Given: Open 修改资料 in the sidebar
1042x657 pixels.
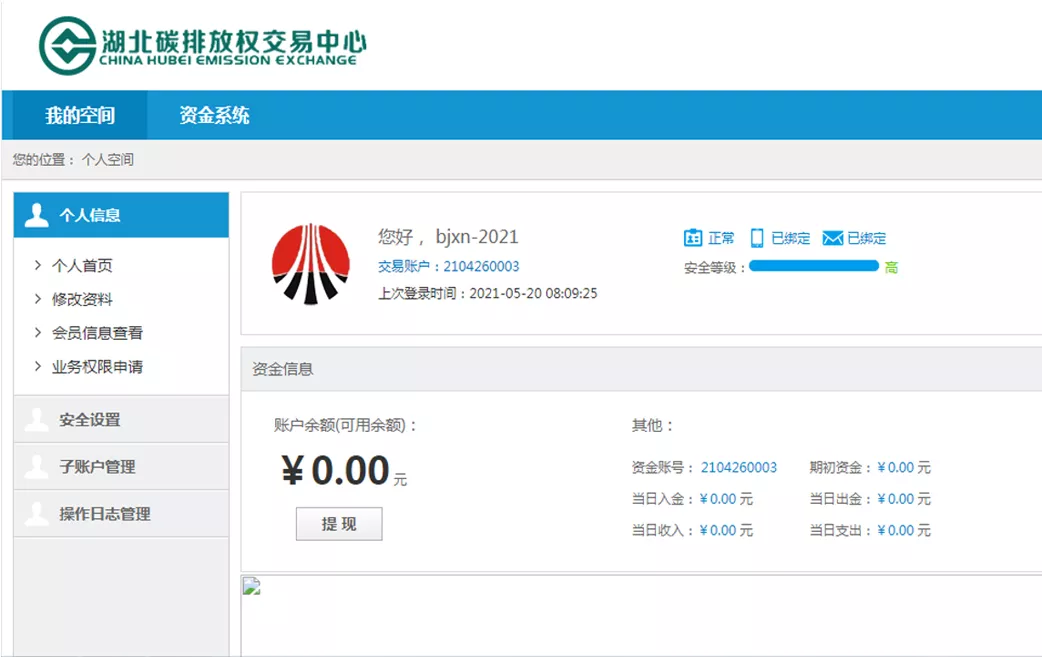Looking at the screenshot, I should 82,299.
